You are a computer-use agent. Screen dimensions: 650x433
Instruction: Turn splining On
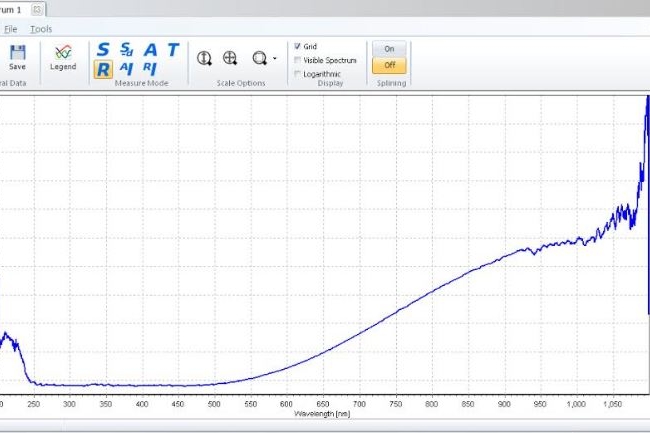389,48
